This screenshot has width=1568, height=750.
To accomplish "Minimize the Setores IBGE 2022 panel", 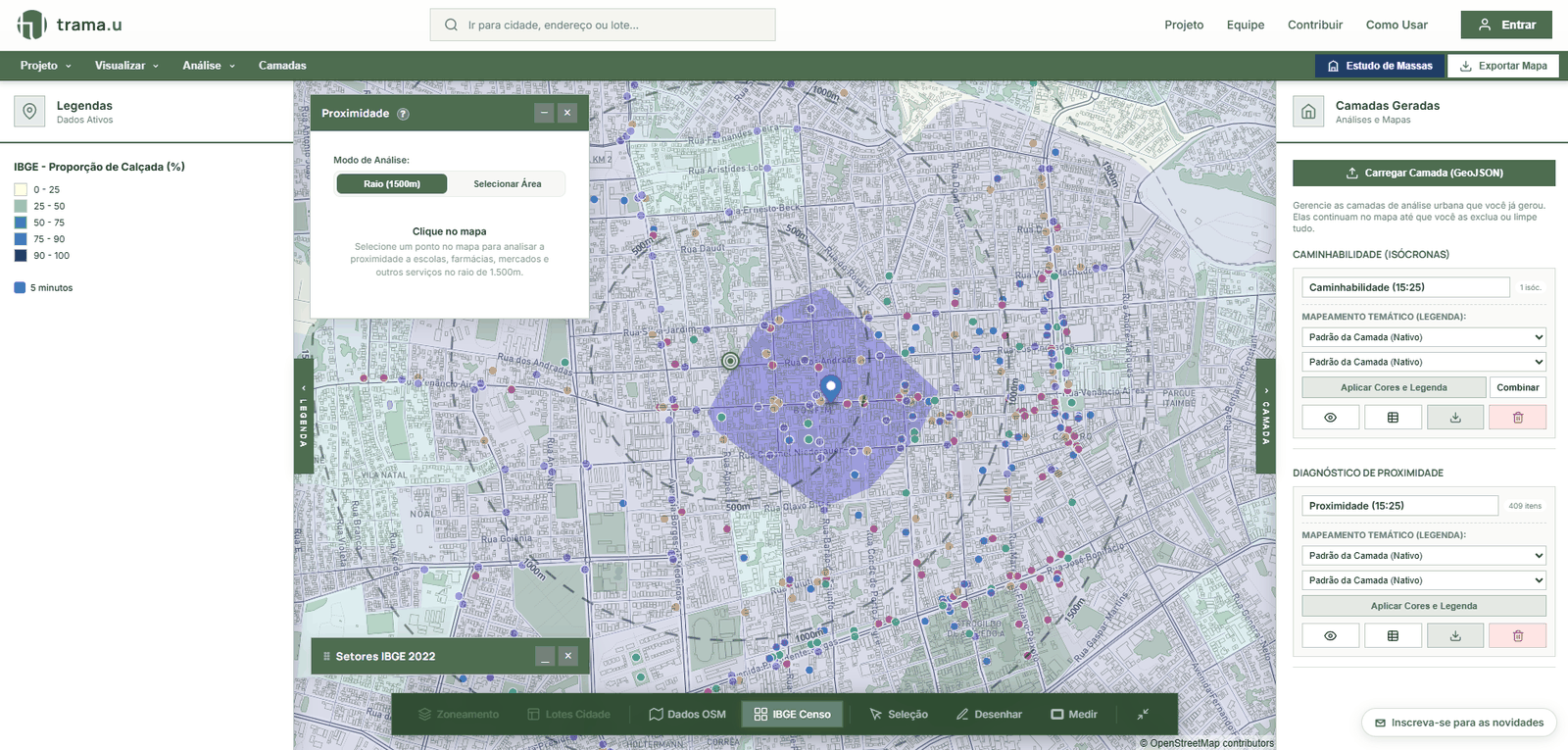I will pos(545,657).
